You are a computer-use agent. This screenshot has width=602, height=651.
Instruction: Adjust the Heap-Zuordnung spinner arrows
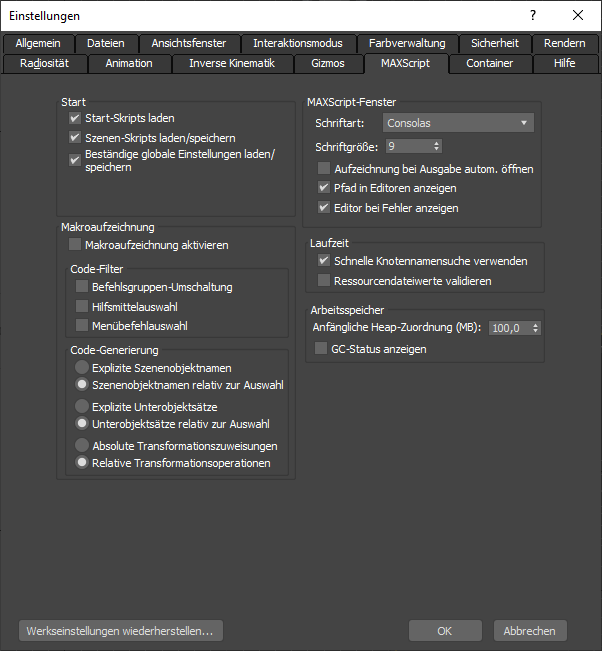pyautogui.click(x=537, y=327)
